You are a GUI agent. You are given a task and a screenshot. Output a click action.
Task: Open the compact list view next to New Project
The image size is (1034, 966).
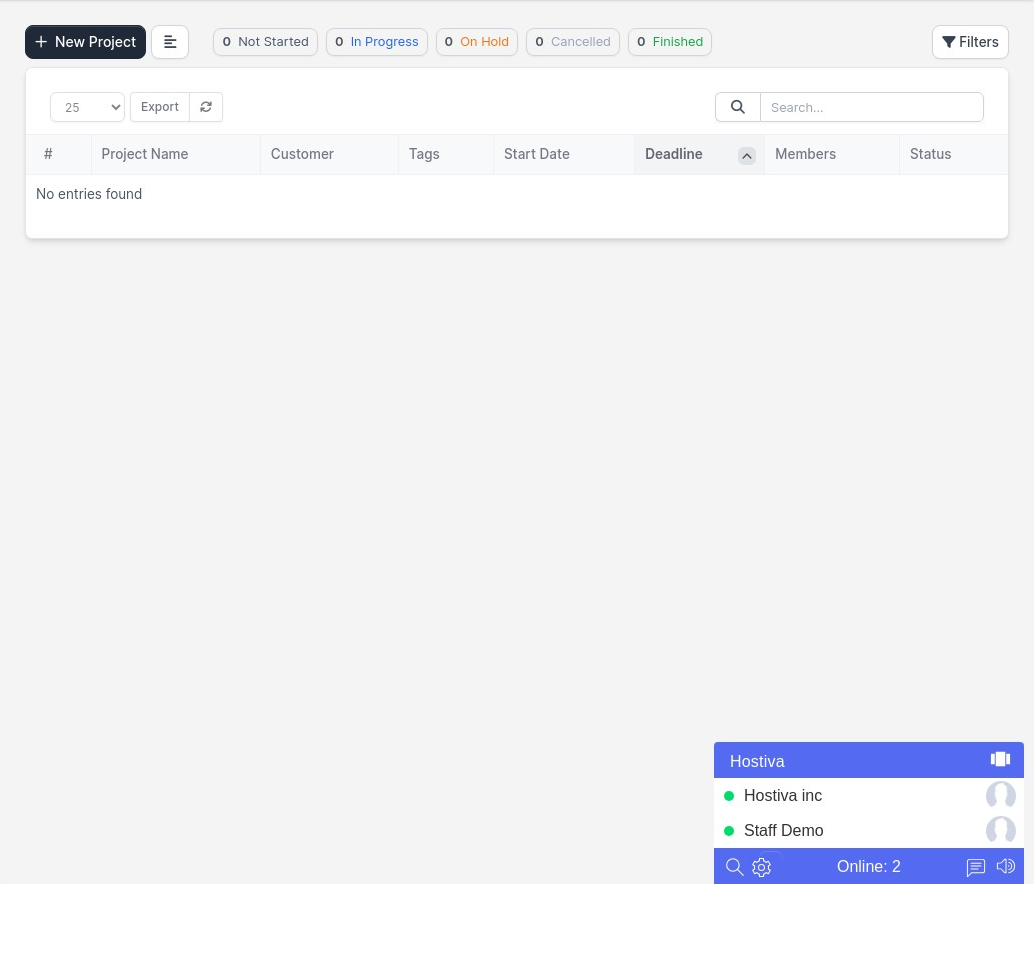click(170, 42)
